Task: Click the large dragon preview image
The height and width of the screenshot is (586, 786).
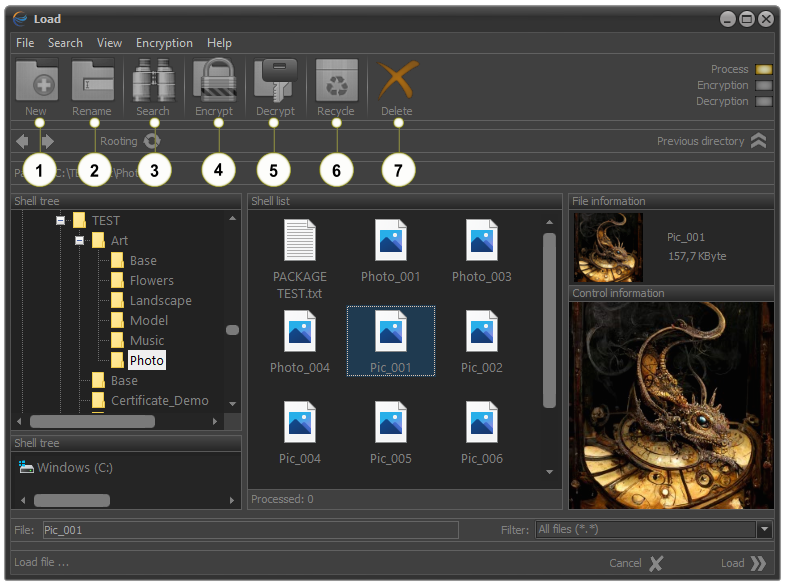Action: (671, 405)
